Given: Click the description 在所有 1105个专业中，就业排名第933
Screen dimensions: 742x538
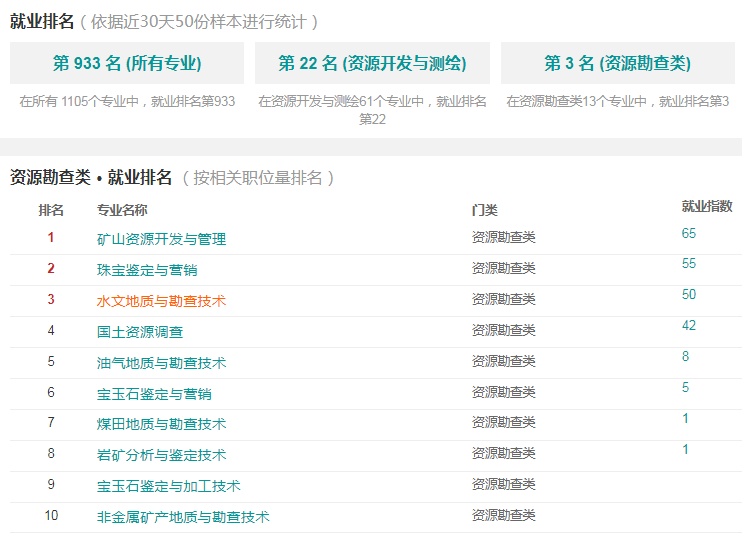Looking at the screenshot, I should (x=127, y=101).
